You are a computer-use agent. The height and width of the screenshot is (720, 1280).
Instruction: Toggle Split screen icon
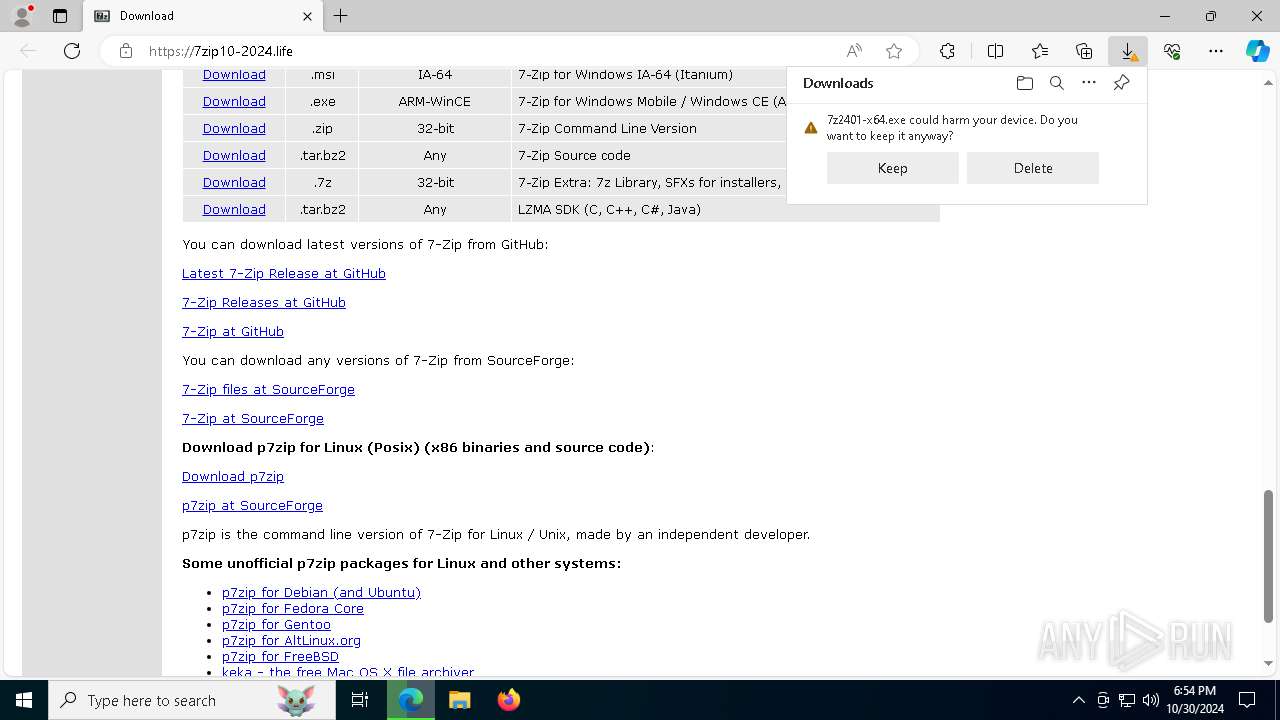995,51
